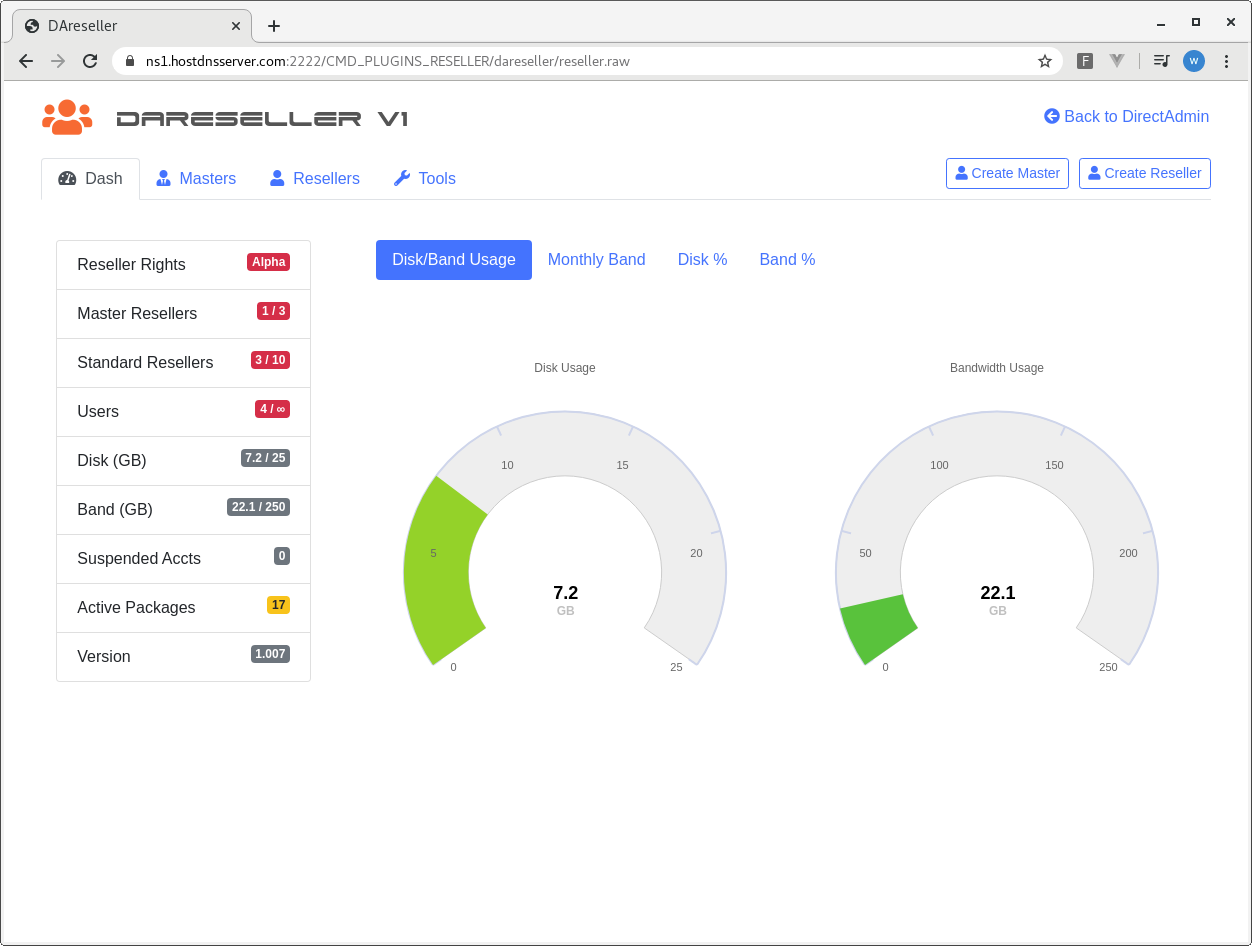The width and height of the screenshot is (1252, 946).
Task: Click the back arrow icon beside DirectAdmin
Action: pos(1051,116)
